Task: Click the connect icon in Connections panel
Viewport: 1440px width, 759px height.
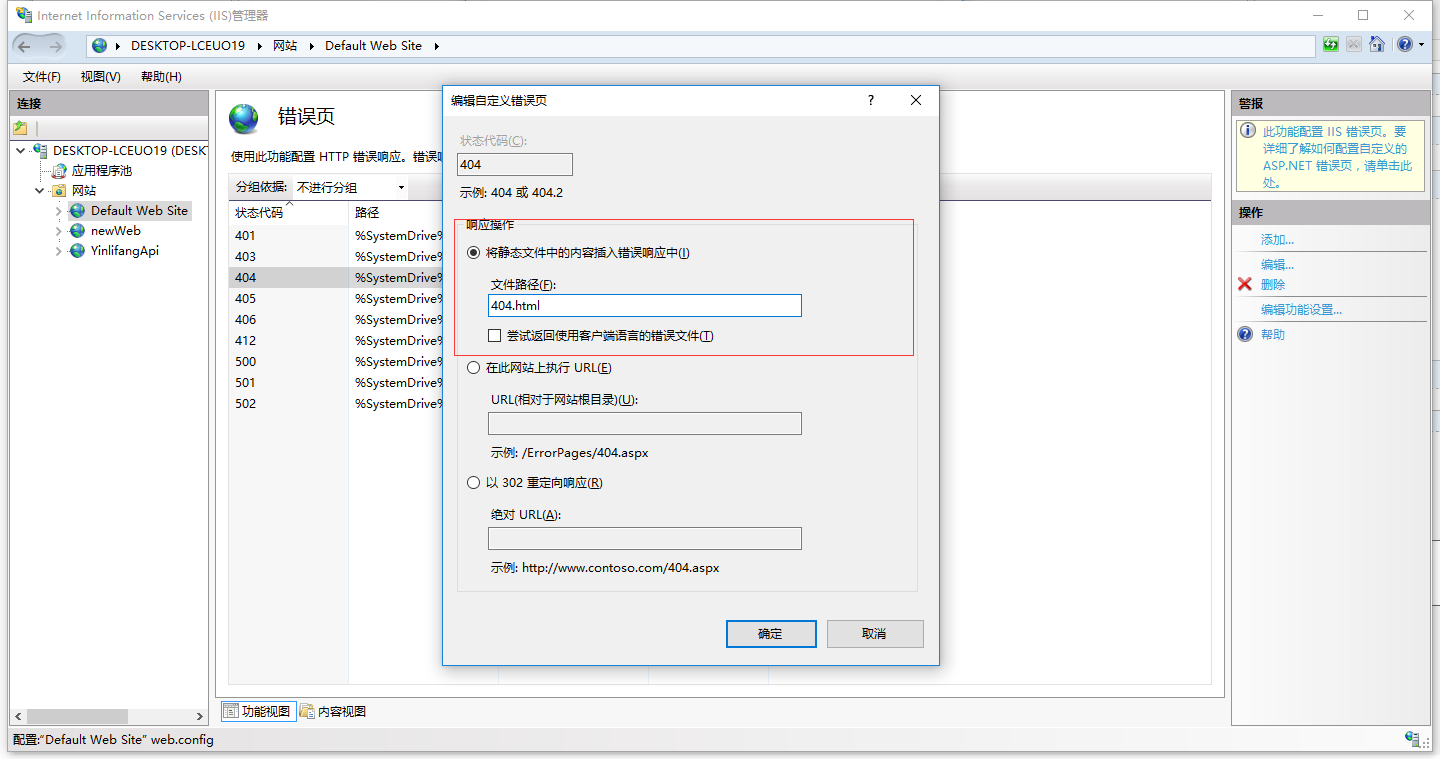Action: coord(20,128)
